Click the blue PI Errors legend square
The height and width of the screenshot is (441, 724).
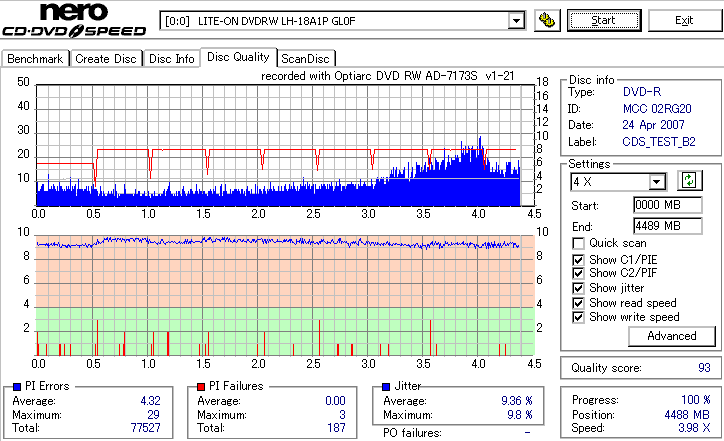coord(17,387)
